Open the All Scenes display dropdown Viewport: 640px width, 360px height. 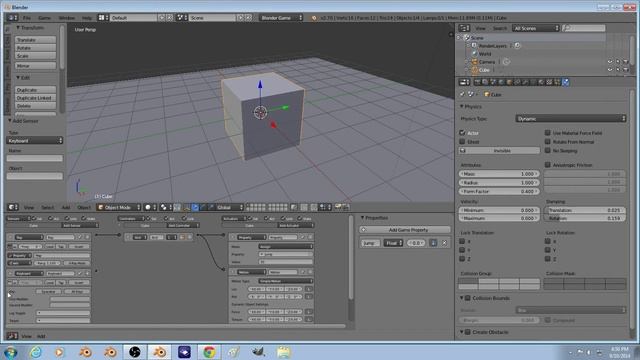(x=536, y=28)
